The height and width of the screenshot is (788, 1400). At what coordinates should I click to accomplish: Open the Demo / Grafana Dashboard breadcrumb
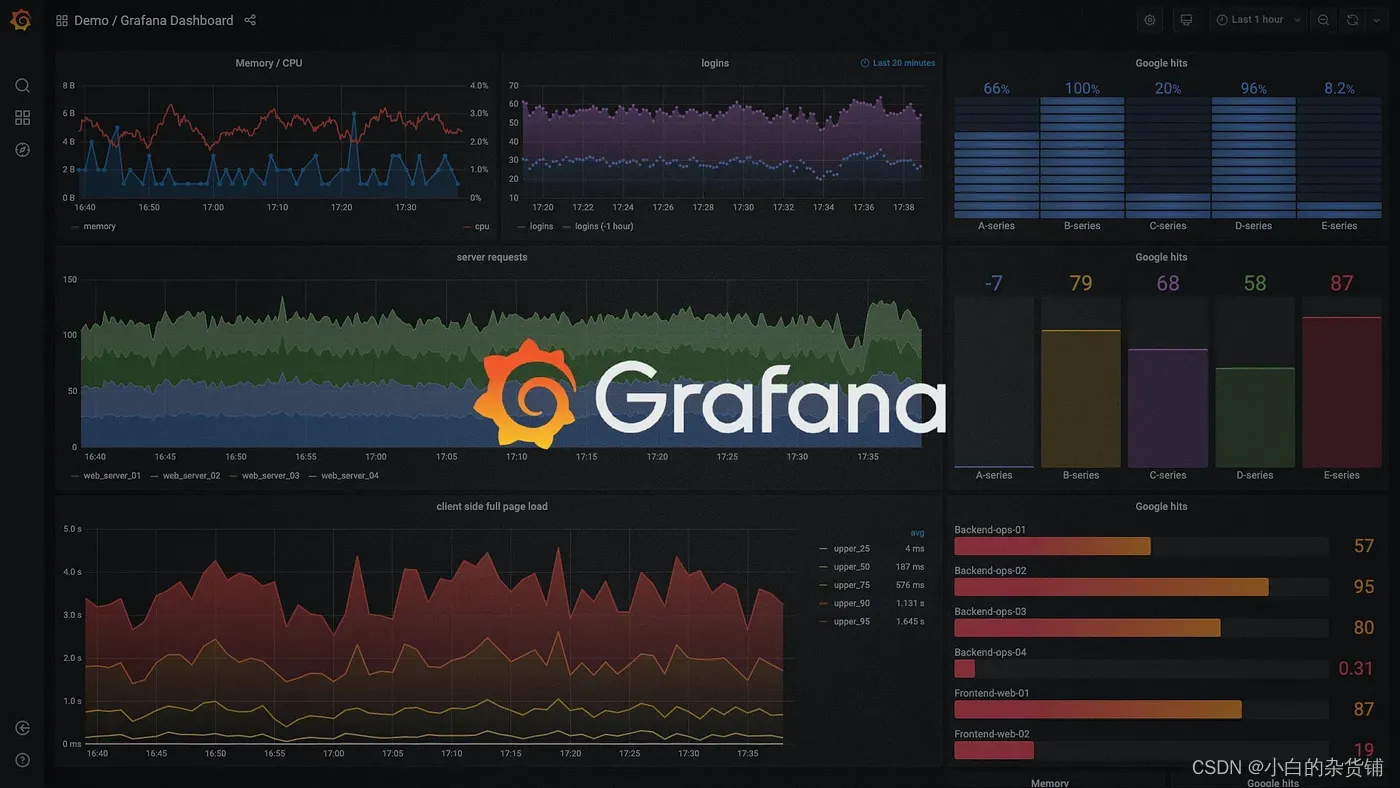(154, 20)
